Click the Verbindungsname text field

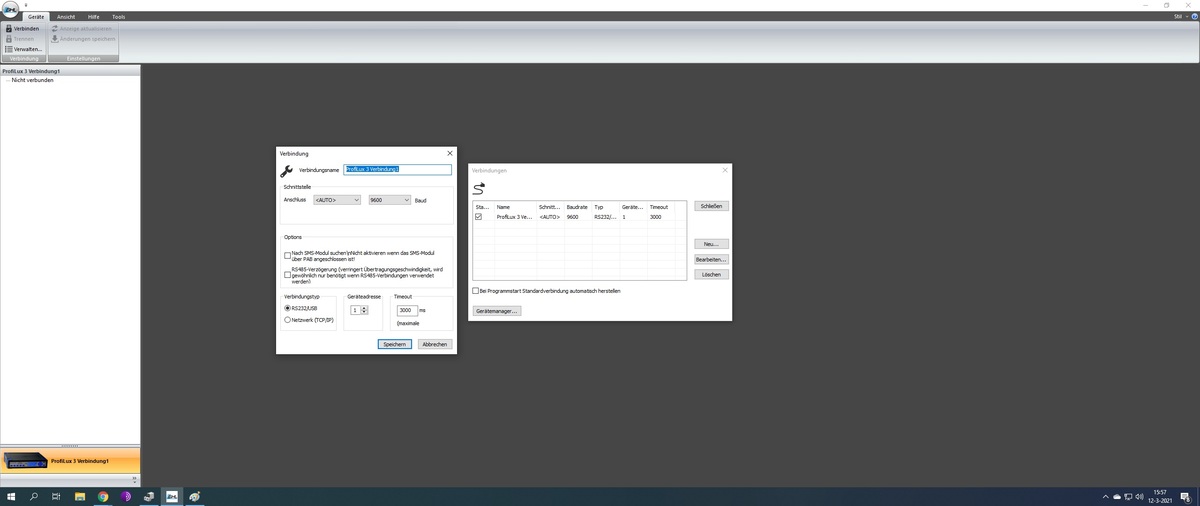pyautogui.click(x=397, y=170)
